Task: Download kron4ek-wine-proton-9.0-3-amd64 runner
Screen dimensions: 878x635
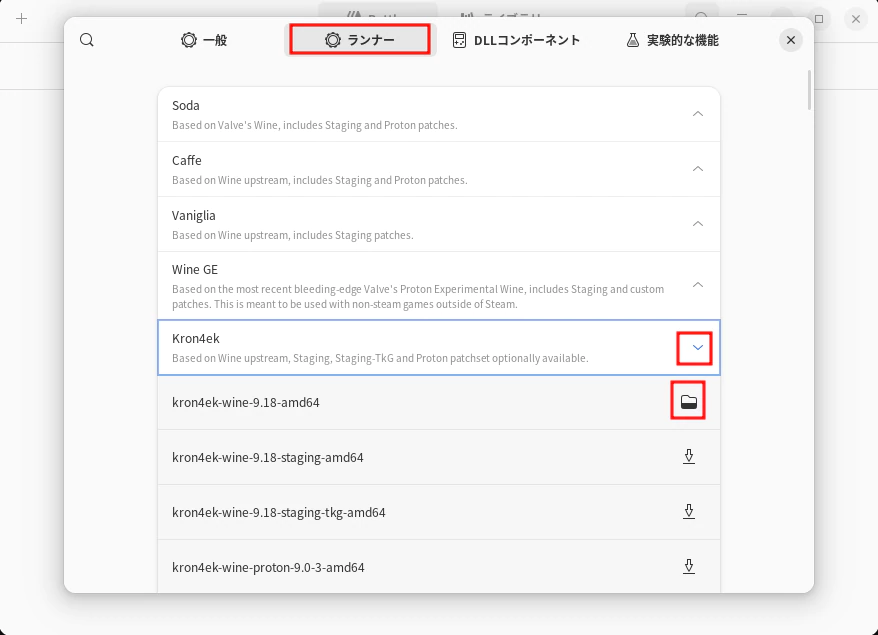Action: click(688, 567)
